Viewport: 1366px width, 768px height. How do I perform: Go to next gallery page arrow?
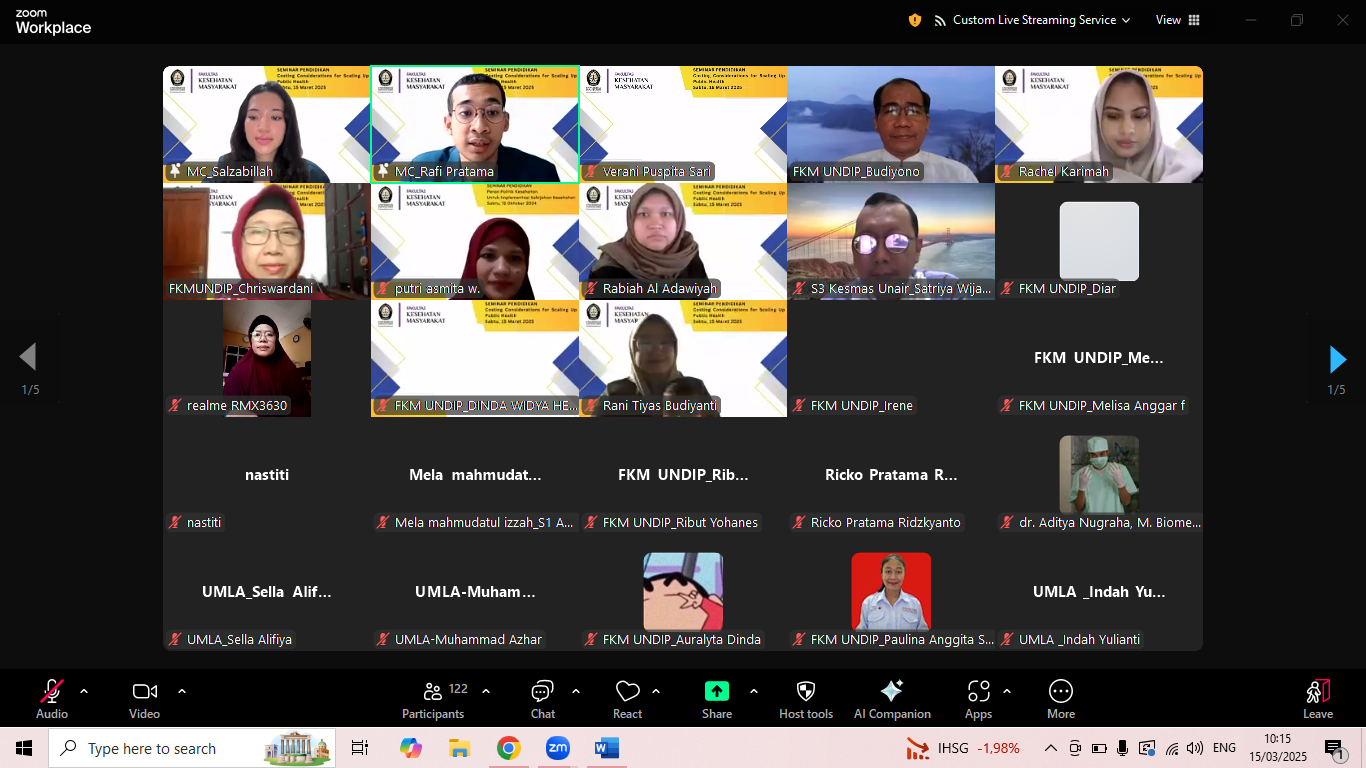tap(1337, 359)
